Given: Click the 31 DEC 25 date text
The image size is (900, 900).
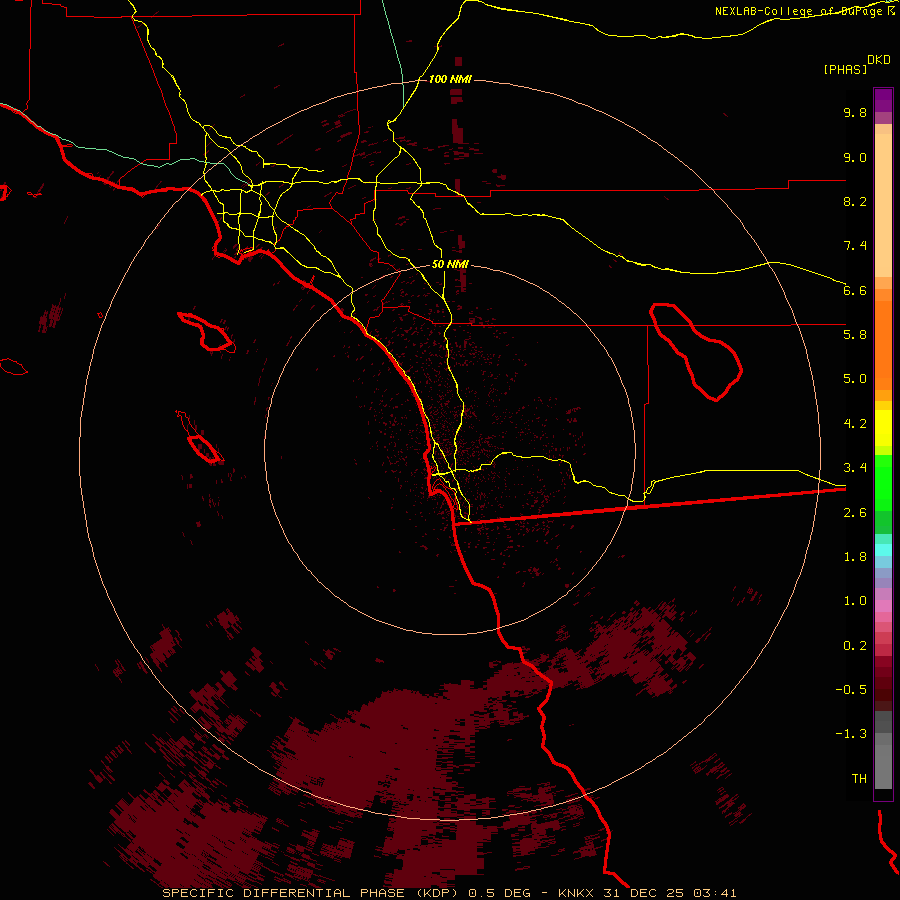Looking at the screenshot, I should coord(644,893).
